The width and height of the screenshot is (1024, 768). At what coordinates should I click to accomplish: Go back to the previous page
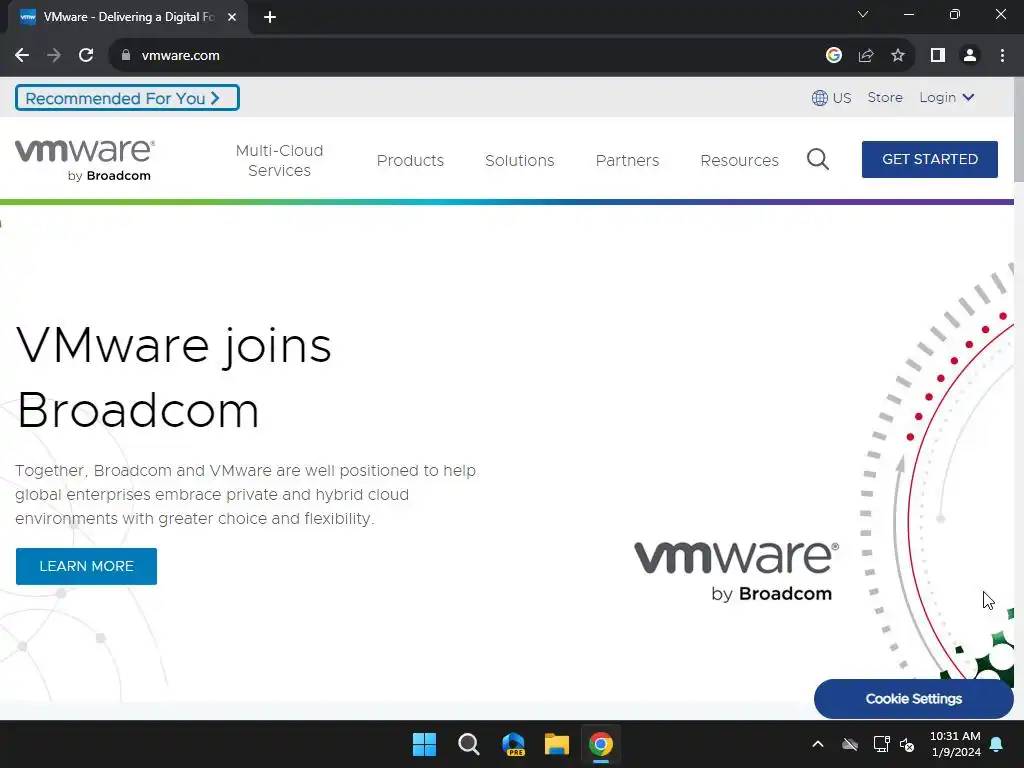pos(22,56)
